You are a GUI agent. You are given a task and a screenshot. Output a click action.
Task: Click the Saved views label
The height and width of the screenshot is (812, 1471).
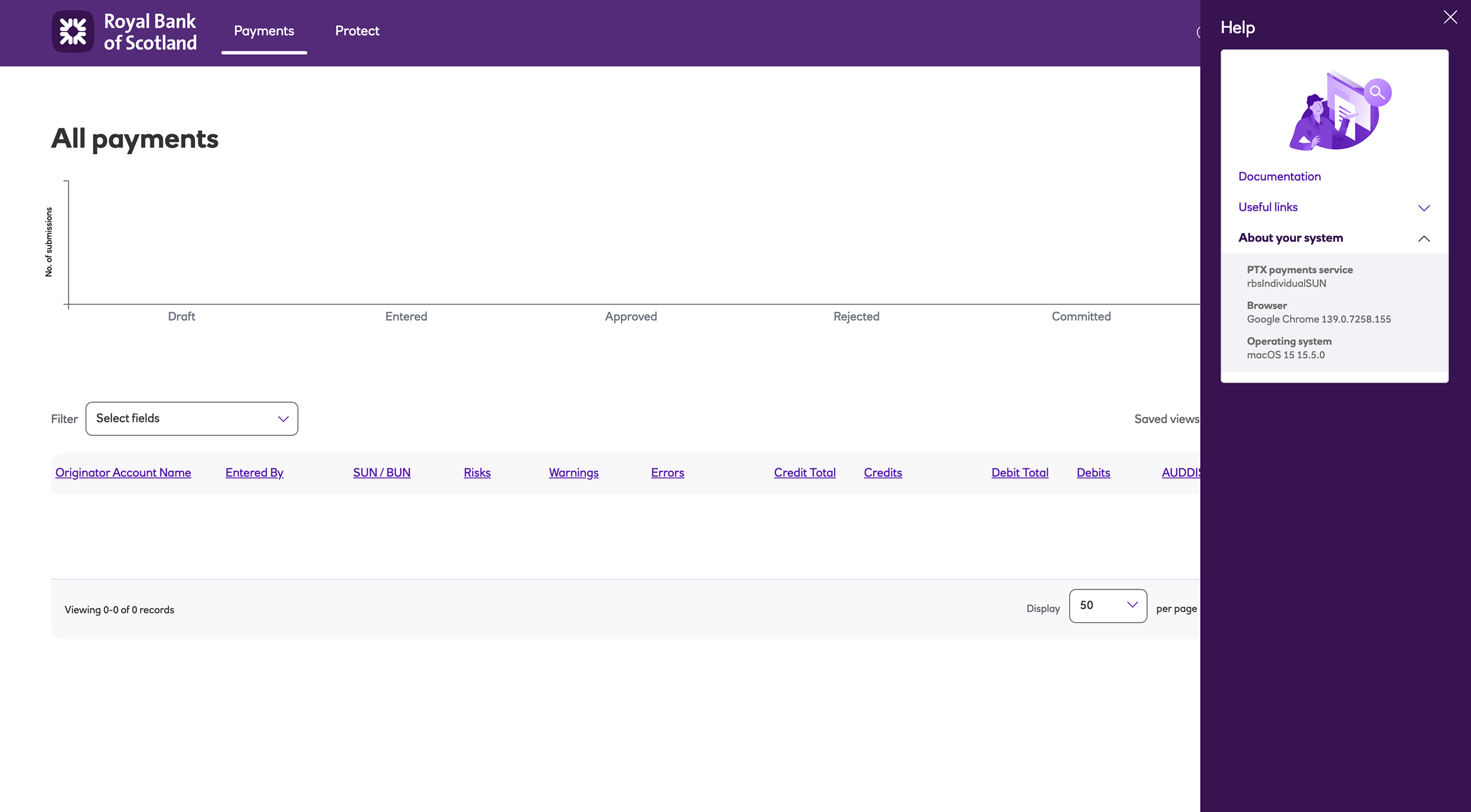point(1166,419)
